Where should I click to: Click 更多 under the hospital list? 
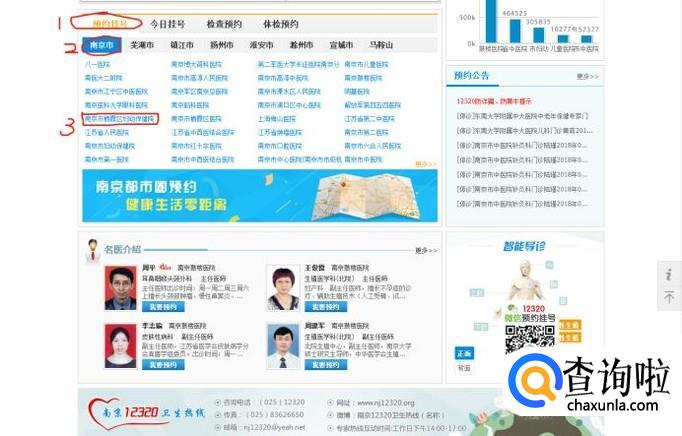click(426, 164)
